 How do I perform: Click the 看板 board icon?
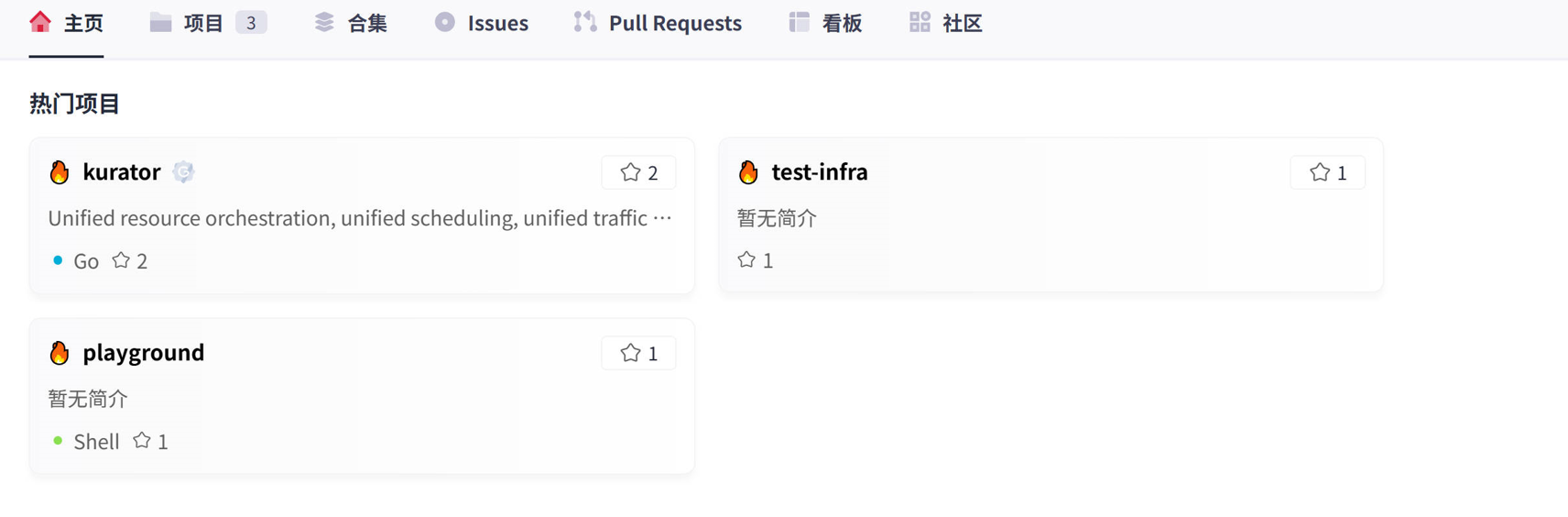tap(799, 22)
